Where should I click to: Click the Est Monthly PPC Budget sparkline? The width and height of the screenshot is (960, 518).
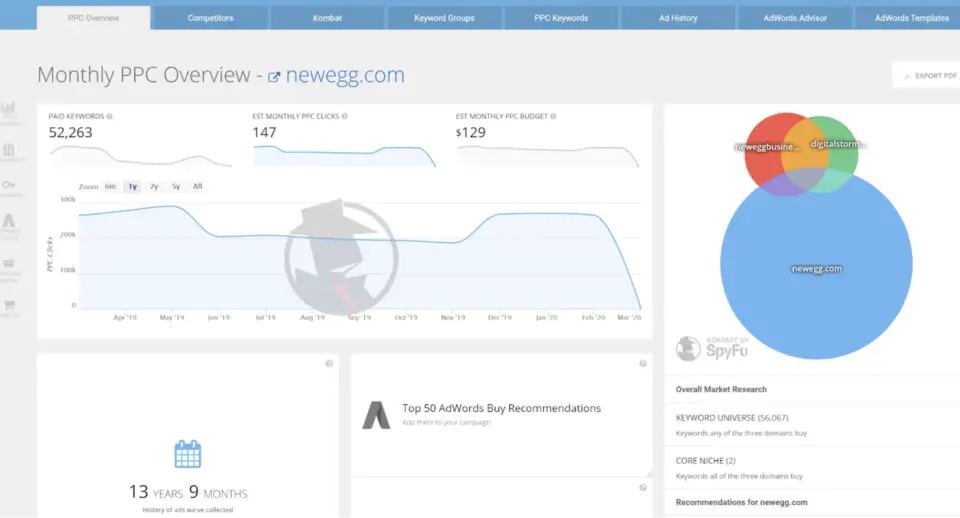tap(548, 156)
